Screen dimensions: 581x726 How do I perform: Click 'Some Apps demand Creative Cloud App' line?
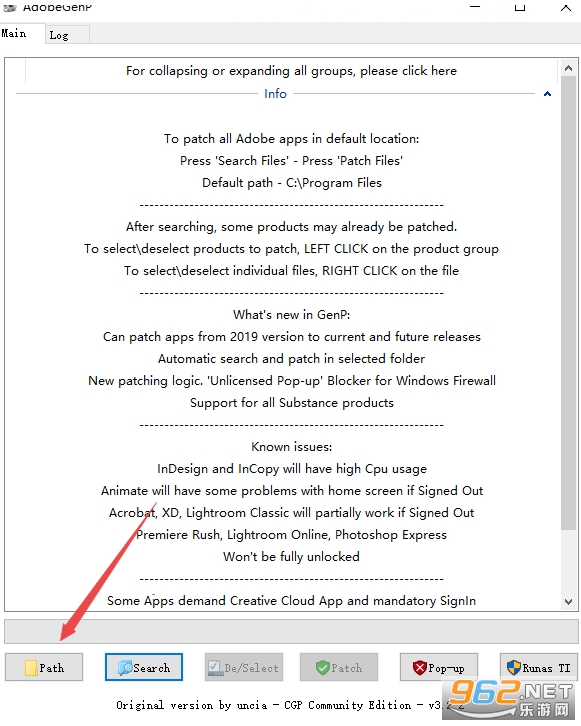click(291, 601)
